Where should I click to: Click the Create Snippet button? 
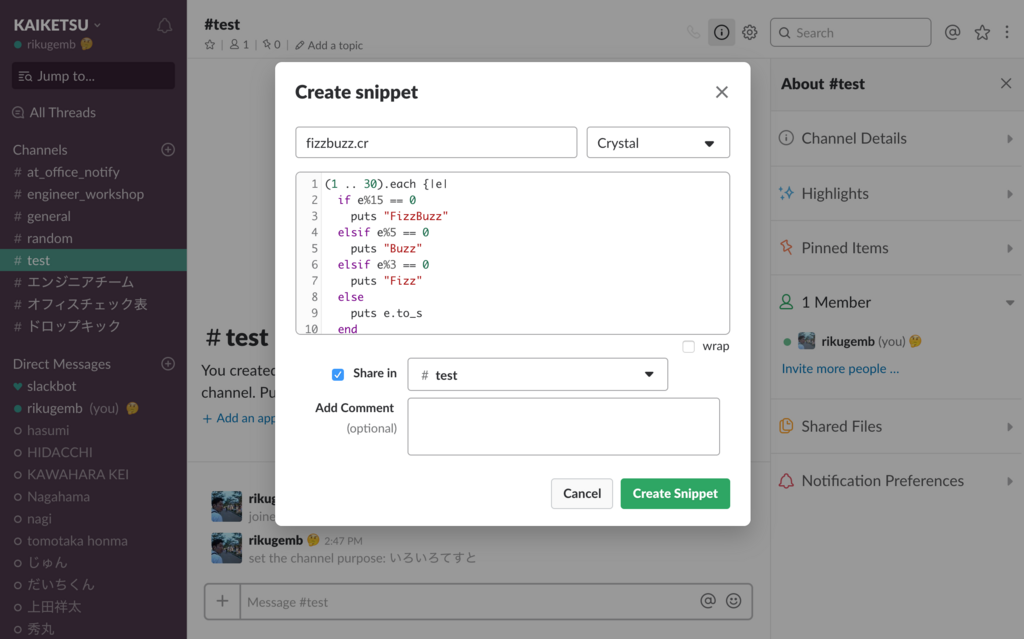675,493
